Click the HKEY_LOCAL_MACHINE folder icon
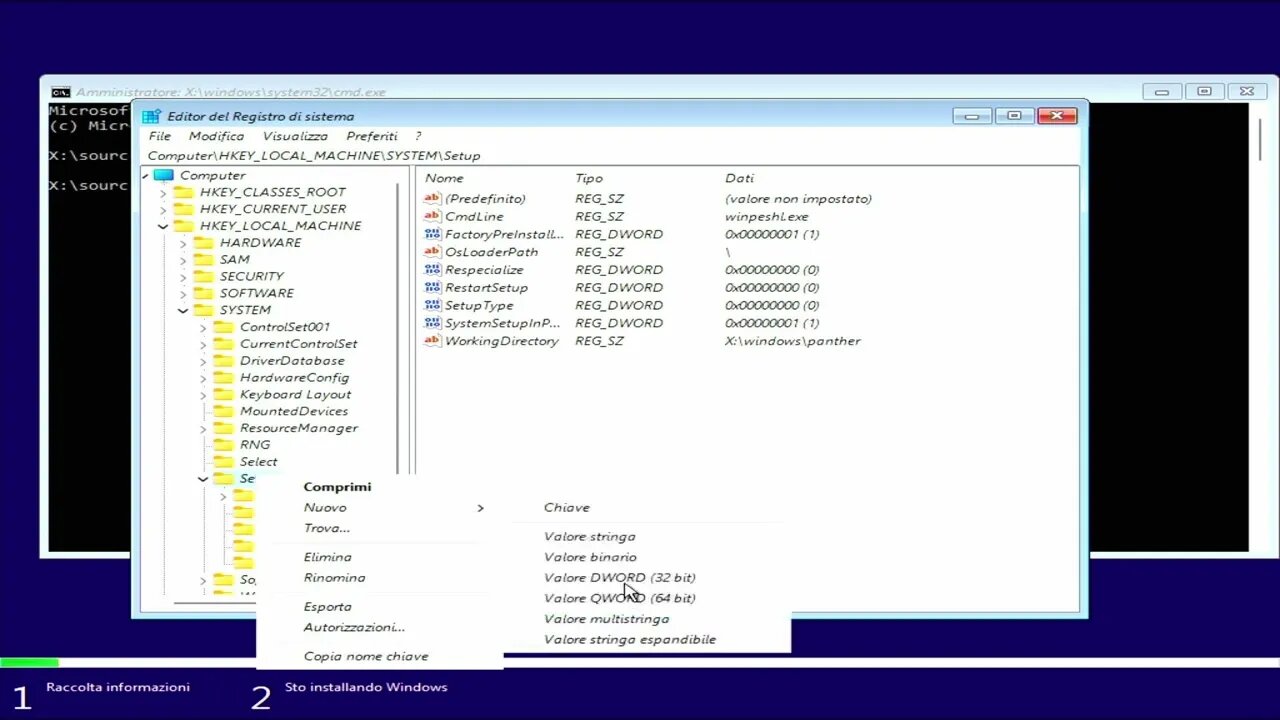 pos(183,226)
